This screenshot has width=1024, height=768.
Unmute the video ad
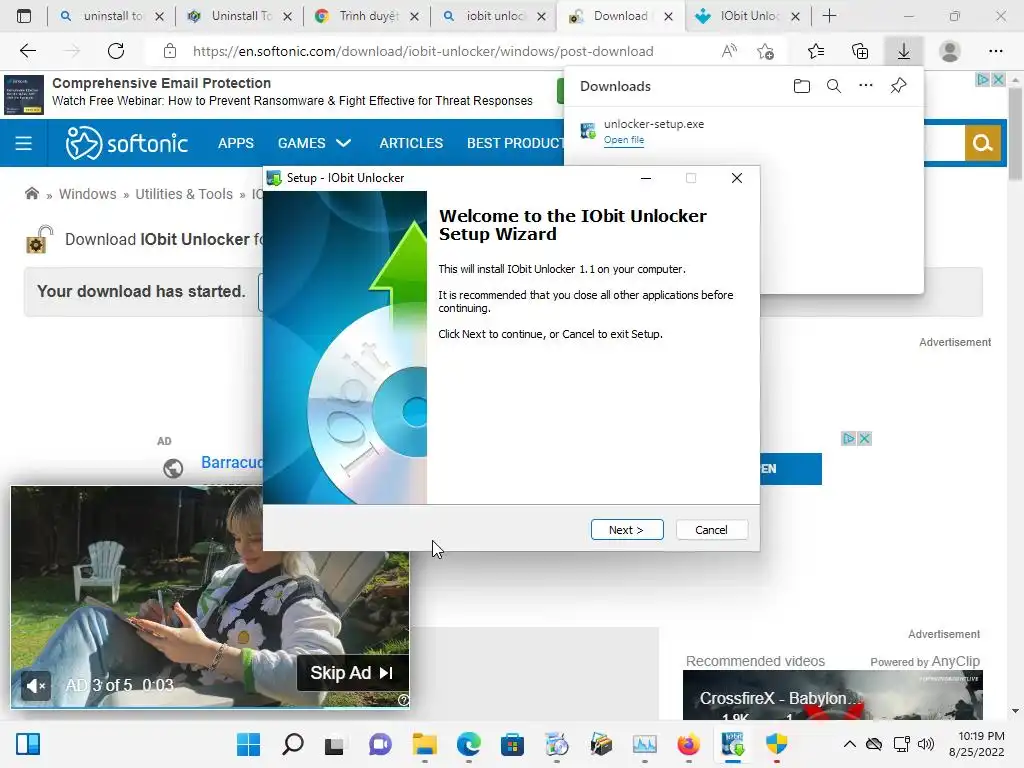tap(35, 686)
